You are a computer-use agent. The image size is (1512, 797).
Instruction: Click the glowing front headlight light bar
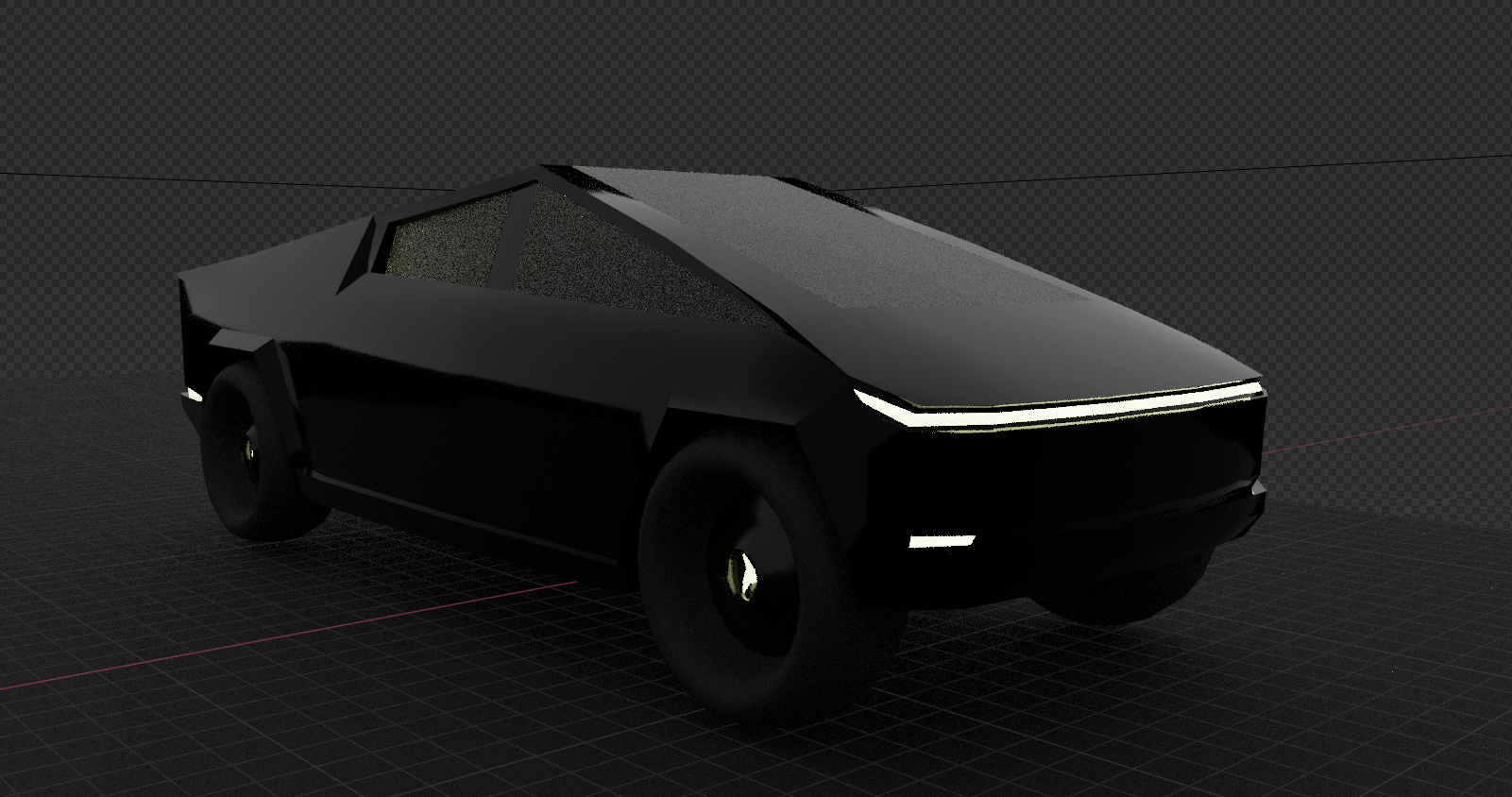click(1058, 407)
